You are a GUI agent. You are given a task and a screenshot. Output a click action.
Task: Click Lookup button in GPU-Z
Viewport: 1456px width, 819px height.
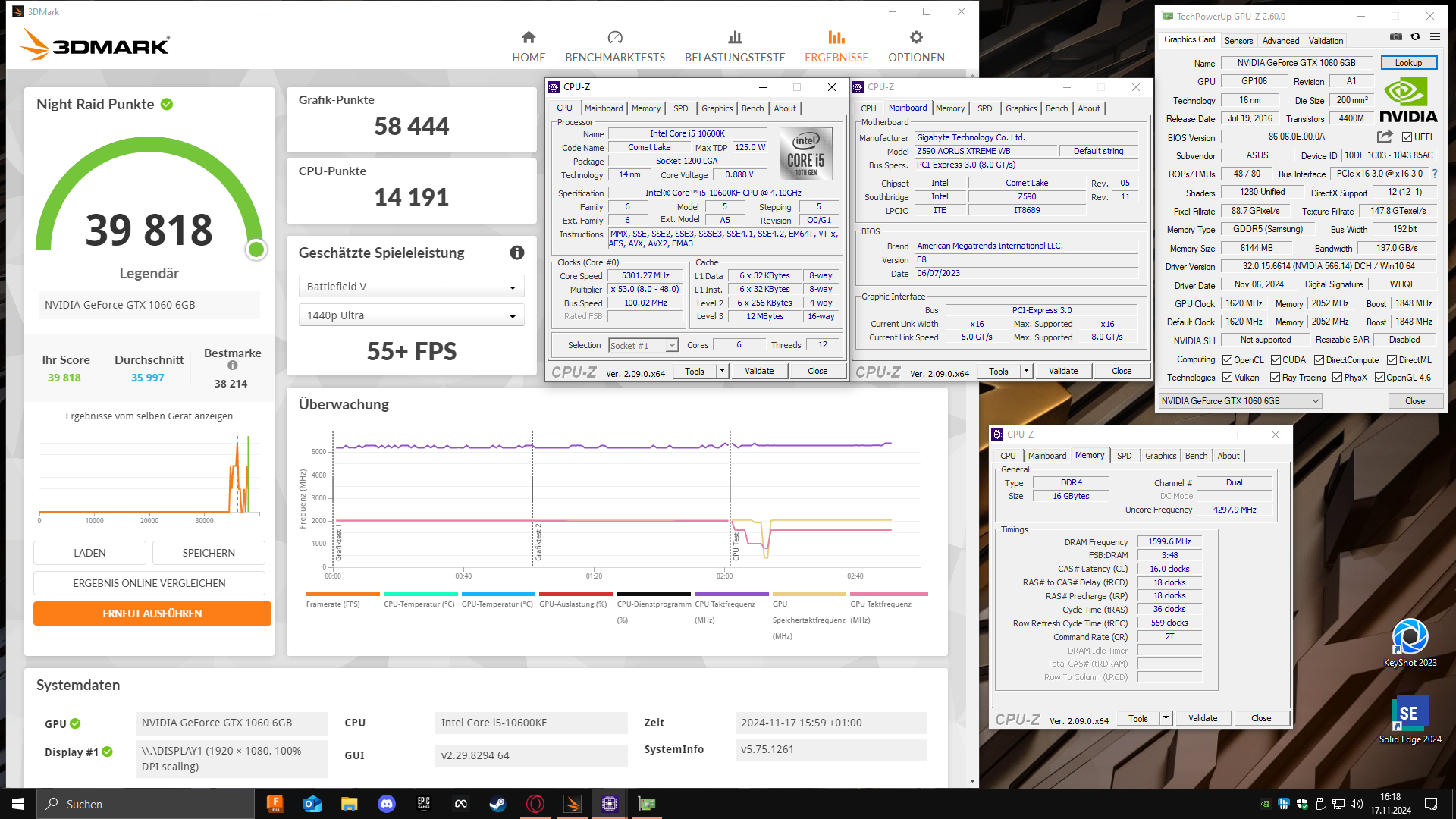pos(1408,63)
